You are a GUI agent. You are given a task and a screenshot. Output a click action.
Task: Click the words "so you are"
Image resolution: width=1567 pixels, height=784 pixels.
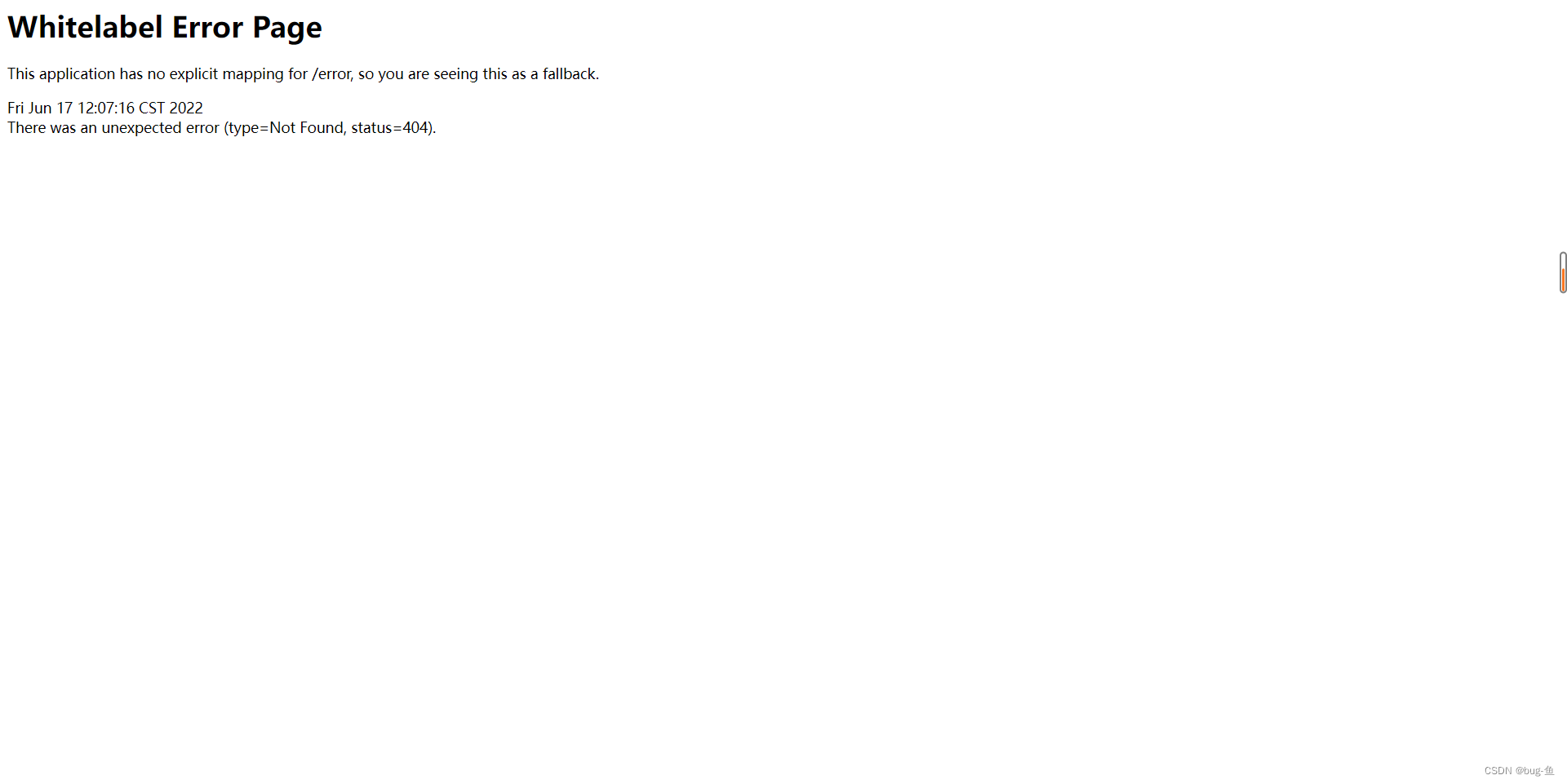point(393,74)
